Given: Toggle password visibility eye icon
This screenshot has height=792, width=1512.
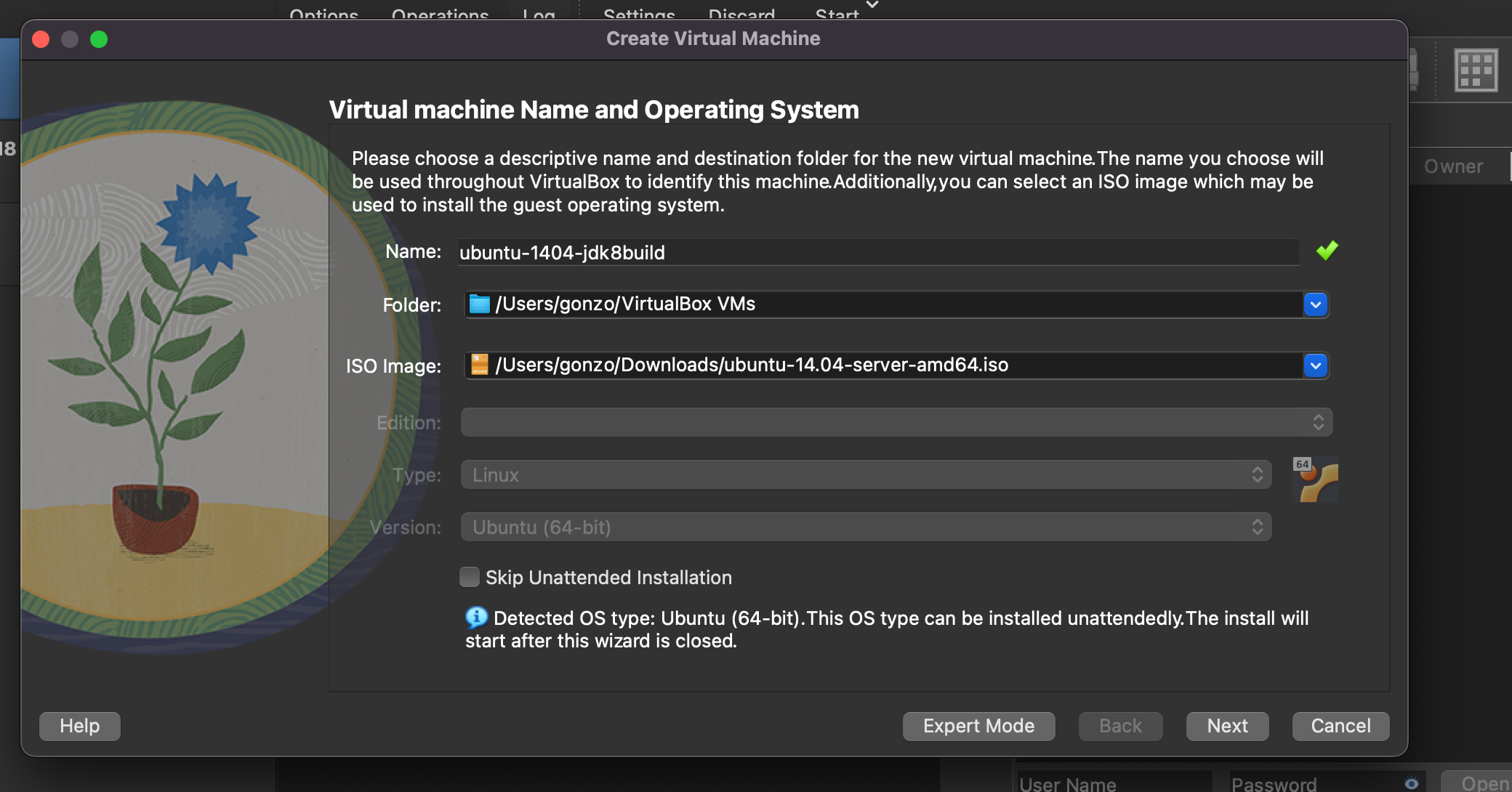Looking at the screenshot, I should [x=1411, y=783].
